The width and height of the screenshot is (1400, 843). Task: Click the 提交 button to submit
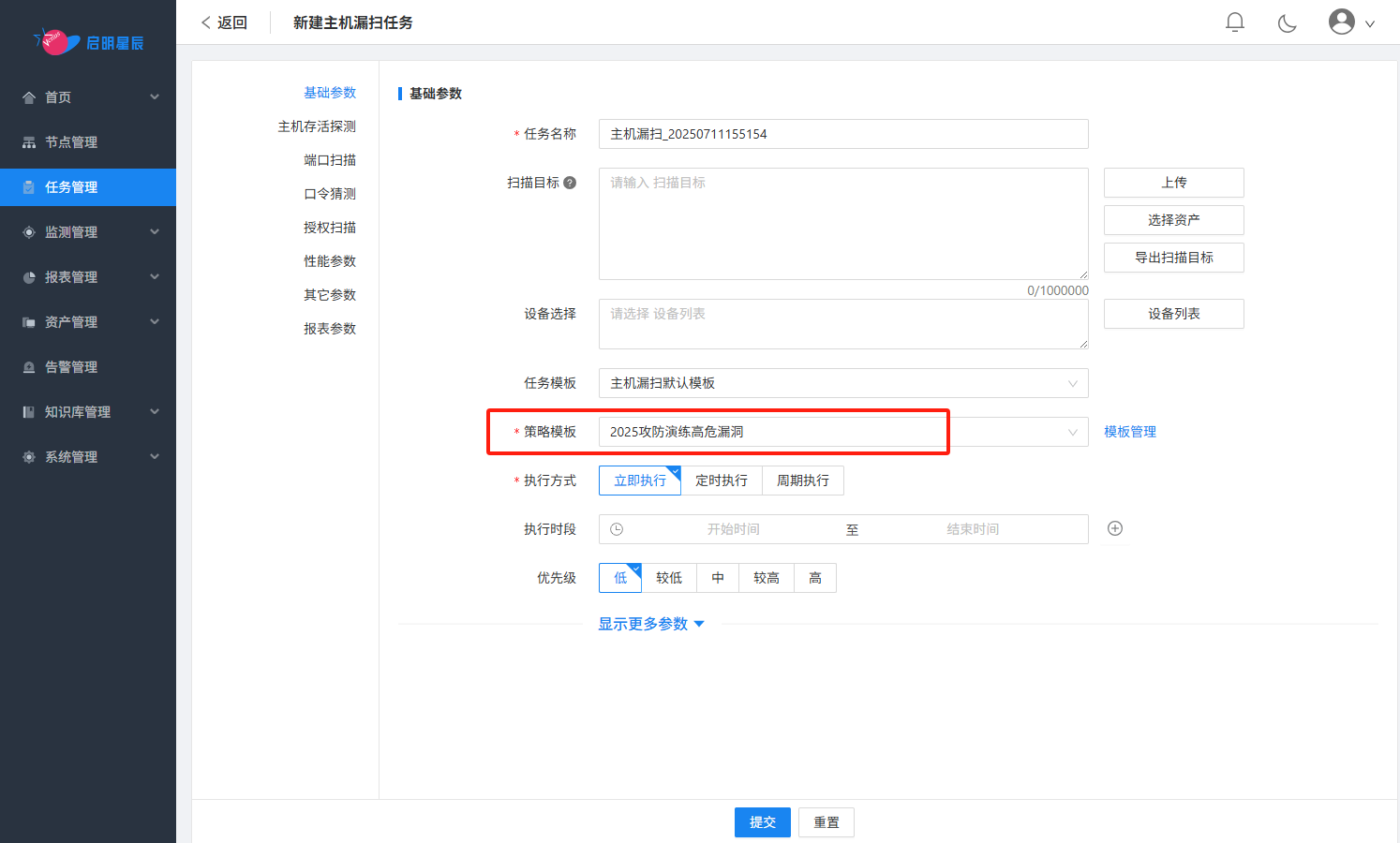pyautogui.click(x=762, y=821)
